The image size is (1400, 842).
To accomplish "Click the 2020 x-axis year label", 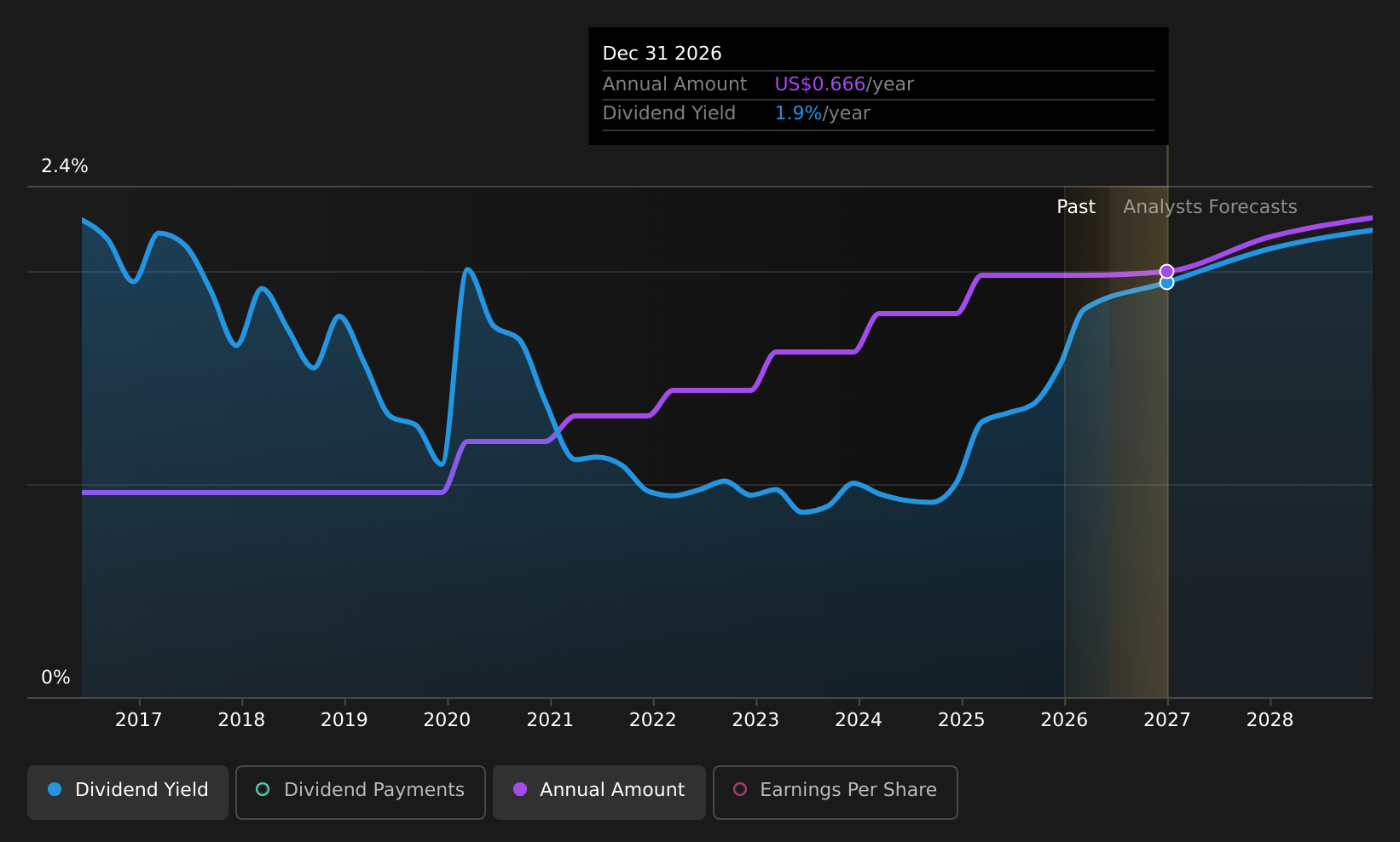I will [x=448, y=720].
